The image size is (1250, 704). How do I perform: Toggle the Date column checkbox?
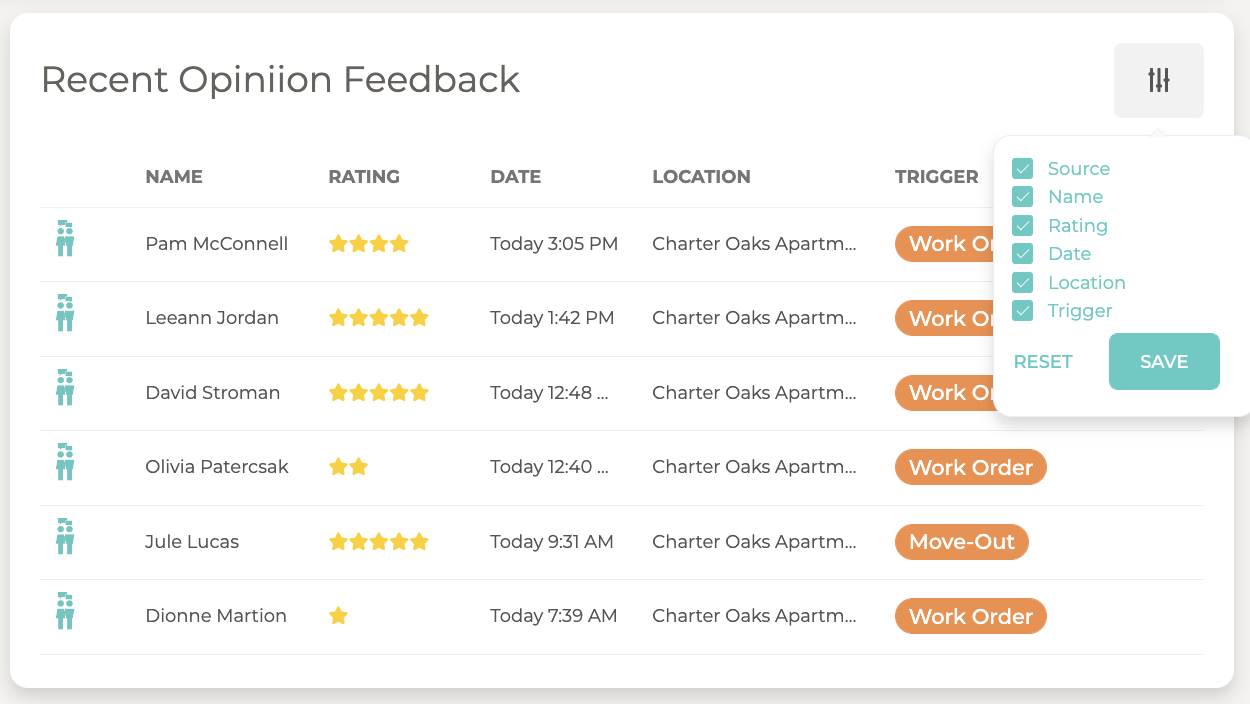[x=1022, y=254]
